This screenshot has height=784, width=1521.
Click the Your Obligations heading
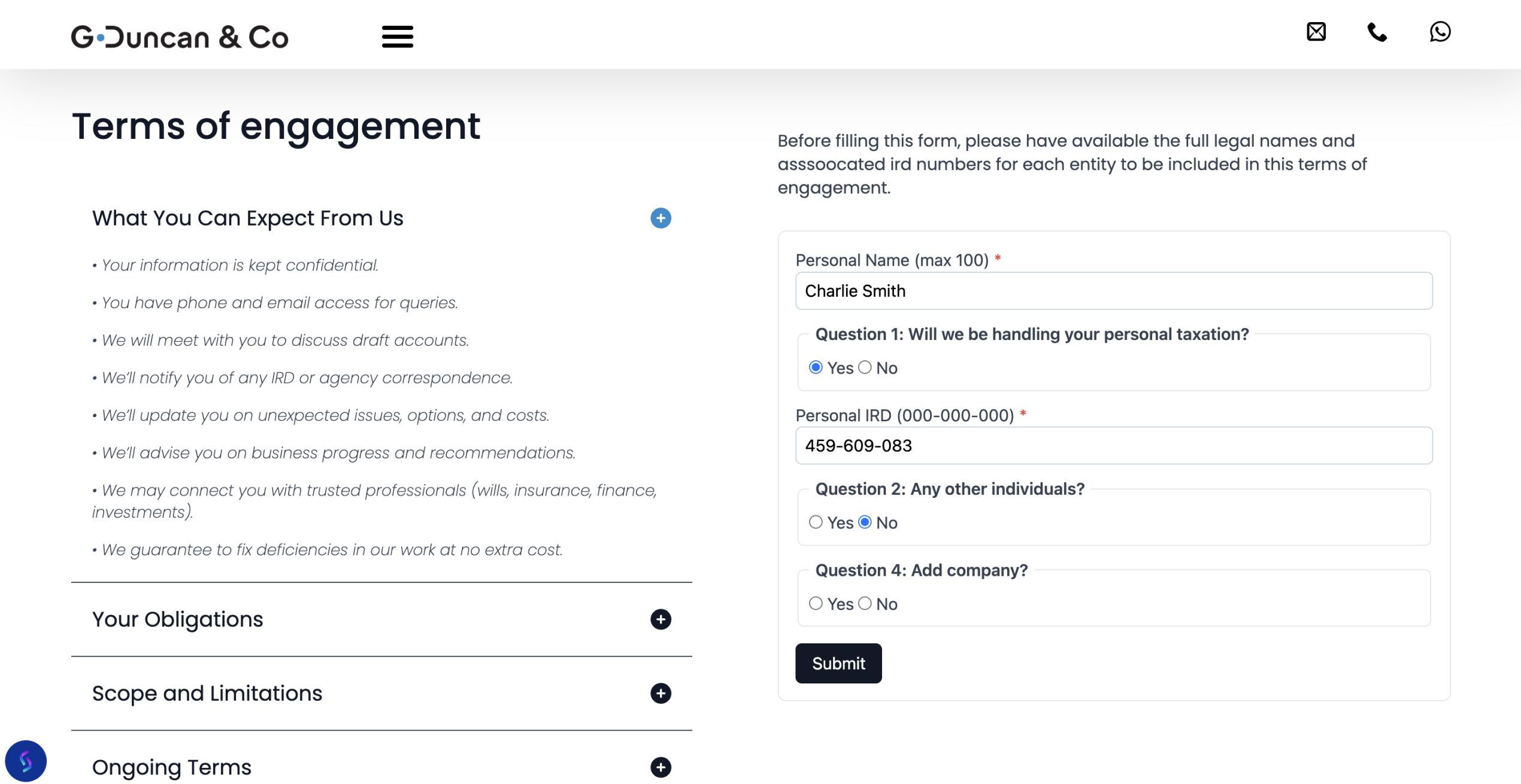pyautogui.click(x=178, y=619)
